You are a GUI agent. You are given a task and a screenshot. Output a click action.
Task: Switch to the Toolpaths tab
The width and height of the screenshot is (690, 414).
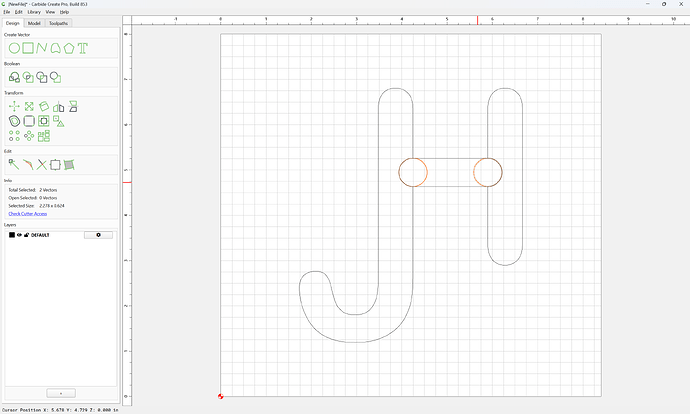pos(59,23)
